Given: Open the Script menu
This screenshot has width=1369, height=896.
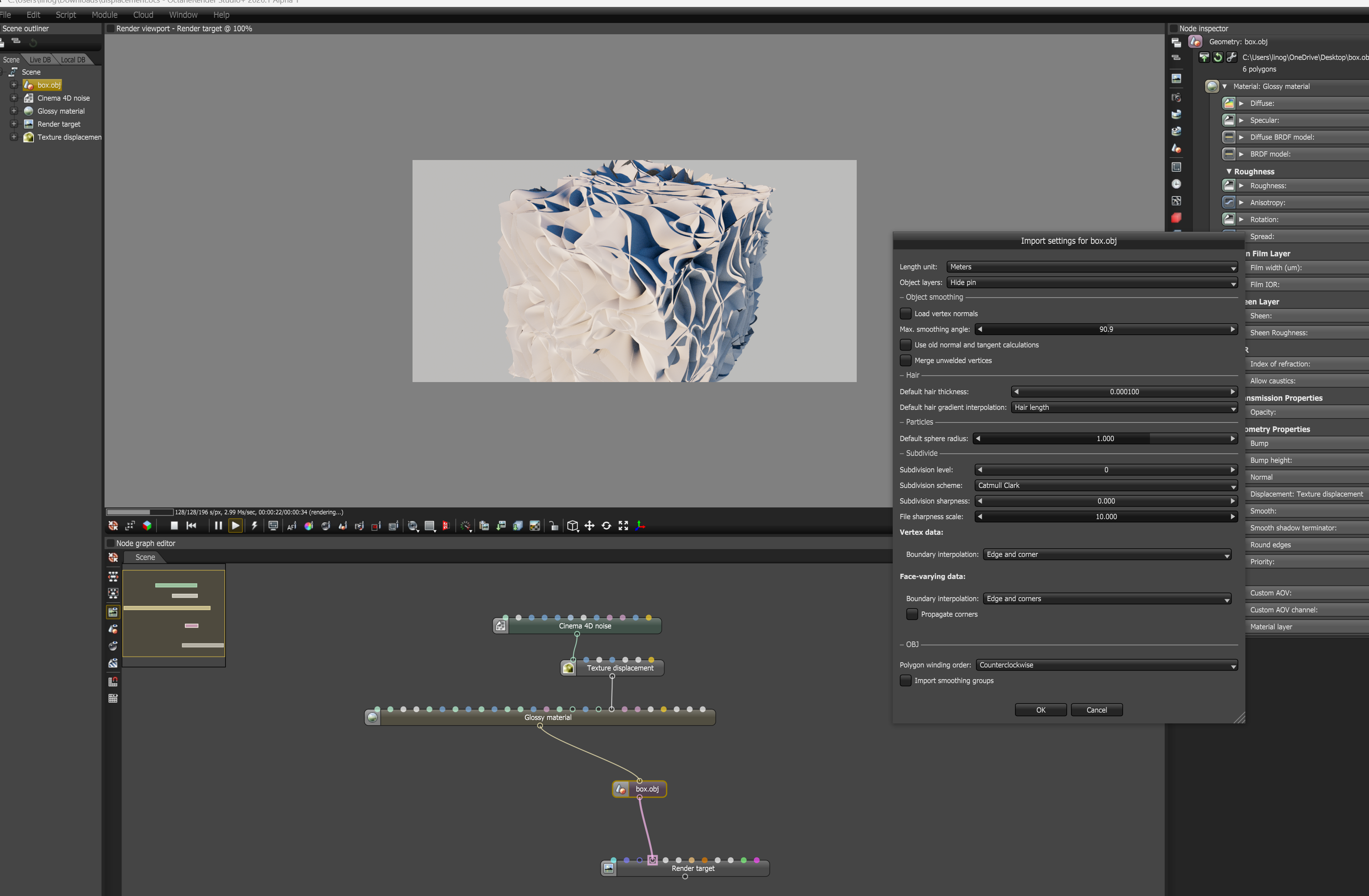Looking at the screenshot, I should coord(66,15).
